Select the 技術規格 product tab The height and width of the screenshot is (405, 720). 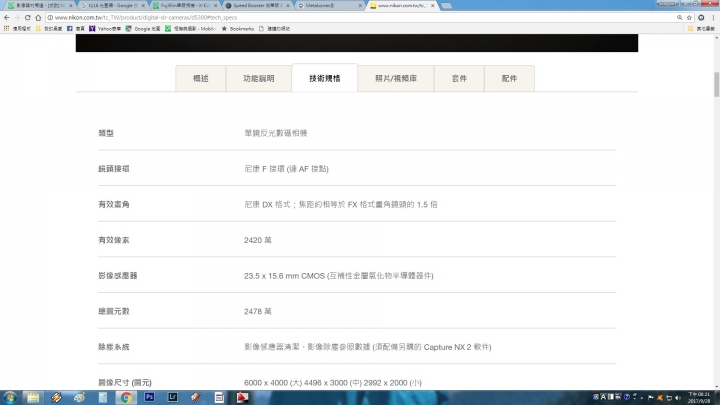[x=325, y=78]
